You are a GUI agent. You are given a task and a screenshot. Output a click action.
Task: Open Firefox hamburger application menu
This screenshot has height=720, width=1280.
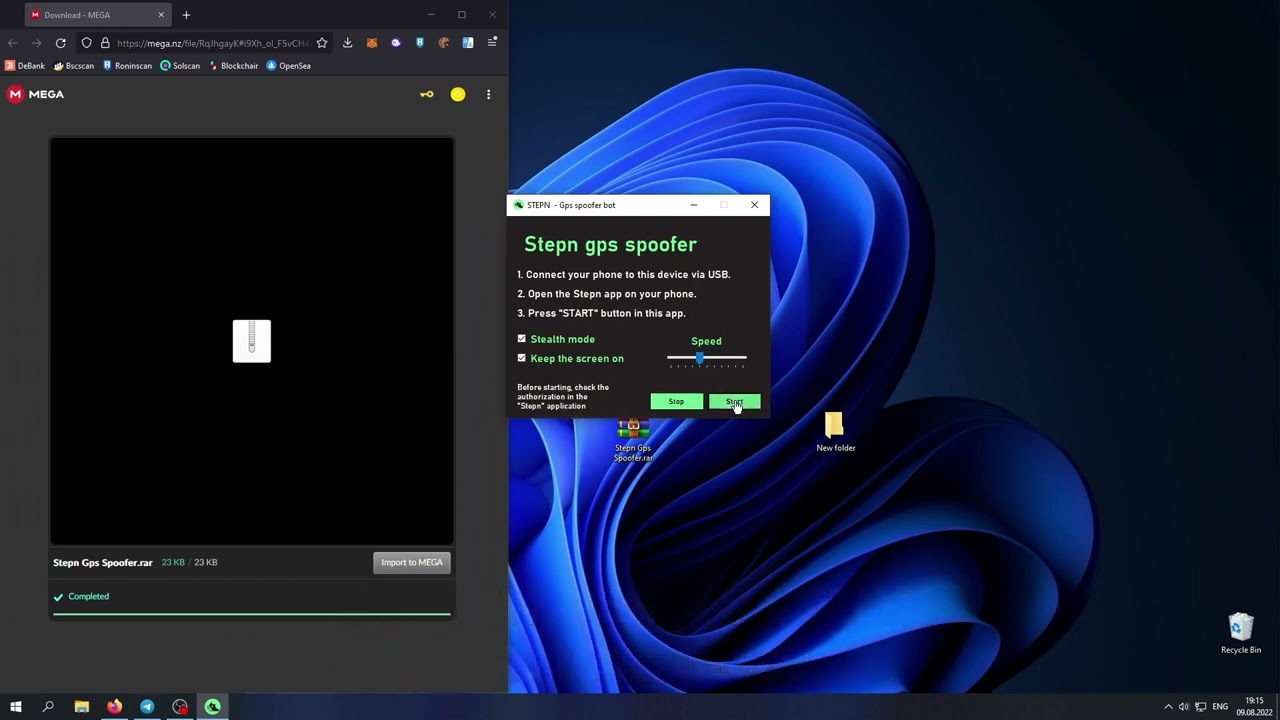(x=492, y=43)
